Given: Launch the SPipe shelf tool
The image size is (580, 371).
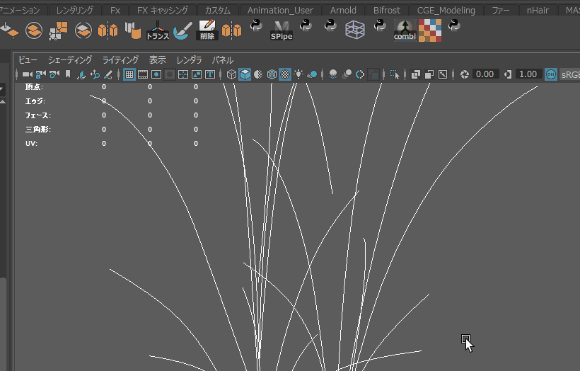Looking at the screenshot, I should pos(281,31).
